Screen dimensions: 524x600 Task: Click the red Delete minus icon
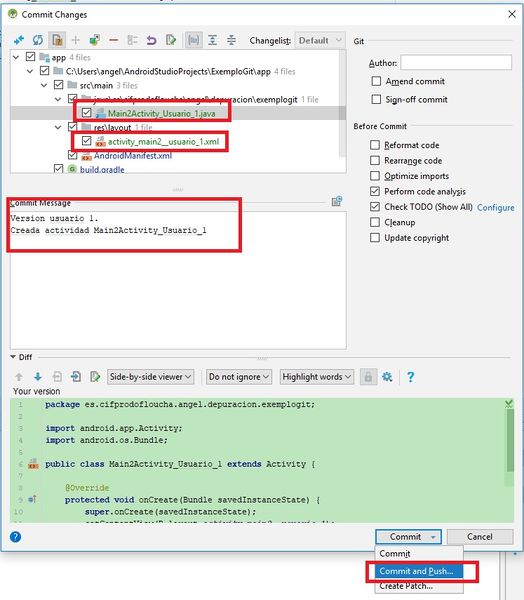point(114,40)
